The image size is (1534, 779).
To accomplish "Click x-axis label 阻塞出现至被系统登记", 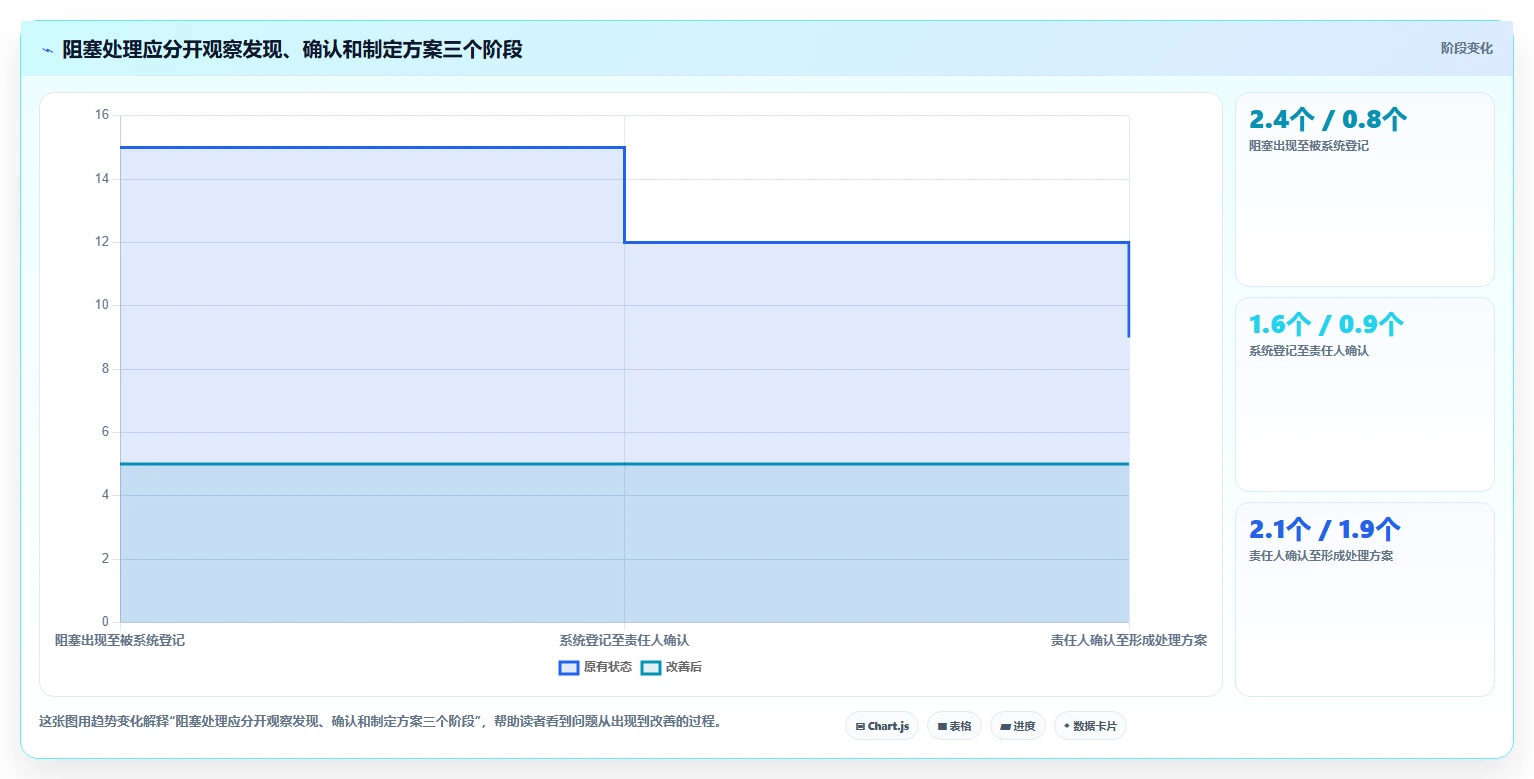I will (x=120, y=640).
